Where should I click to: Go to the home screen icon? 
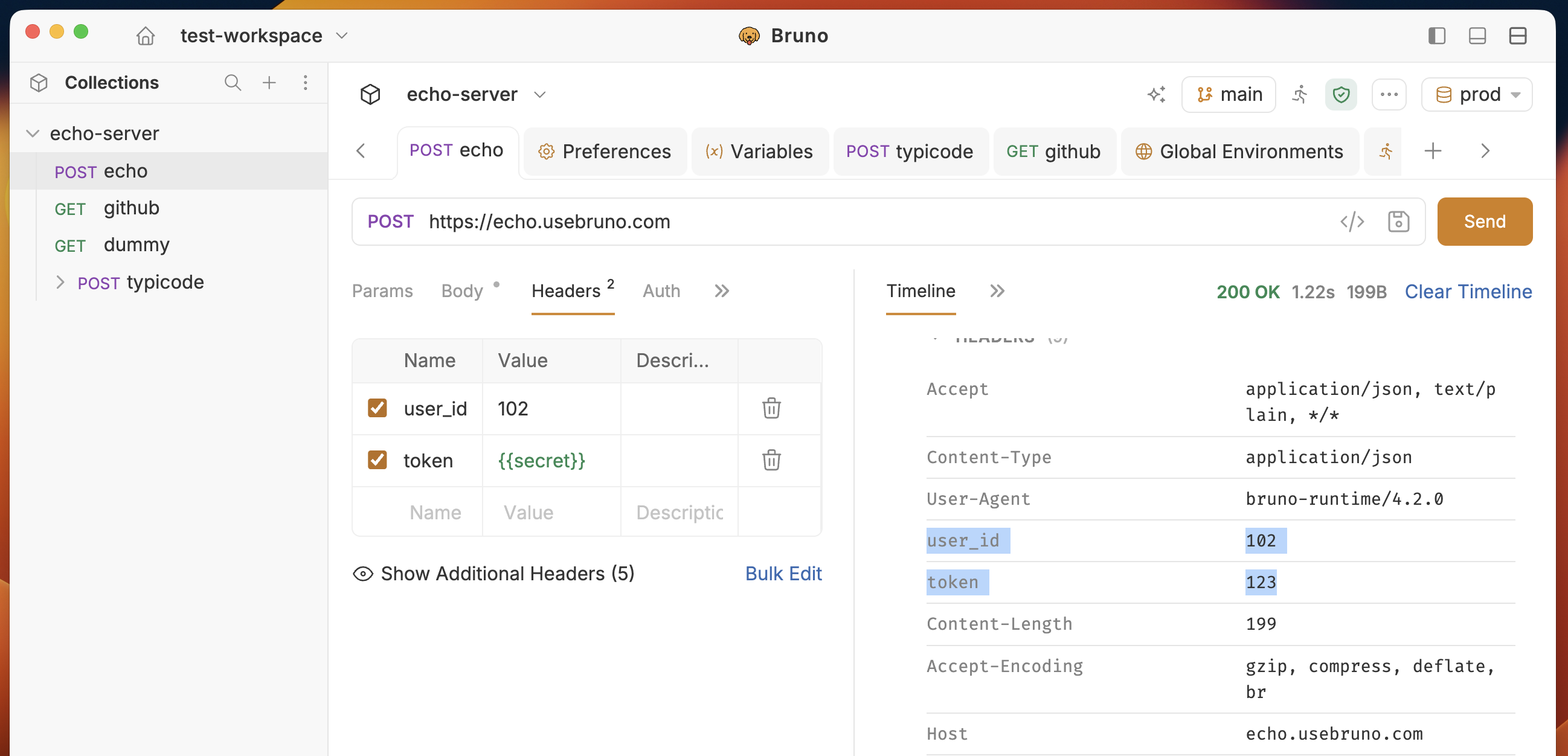(145, 36)
